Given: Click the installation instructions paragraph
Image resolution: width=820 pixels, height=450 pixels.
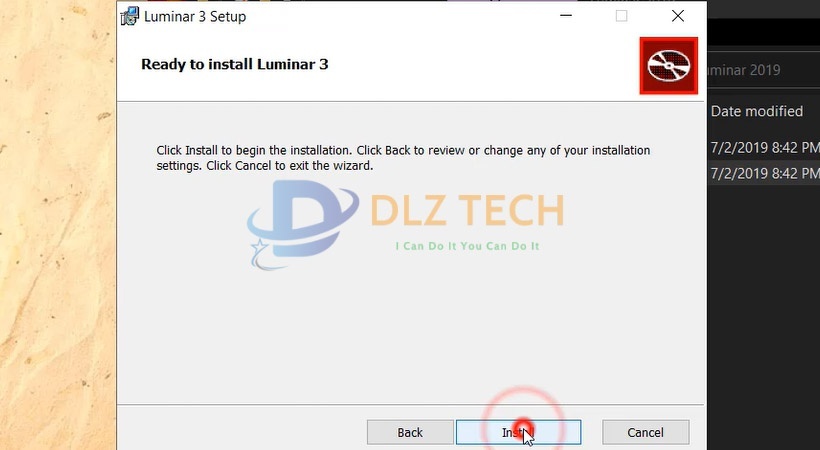Looking at the screenshot, I should 403,158.
